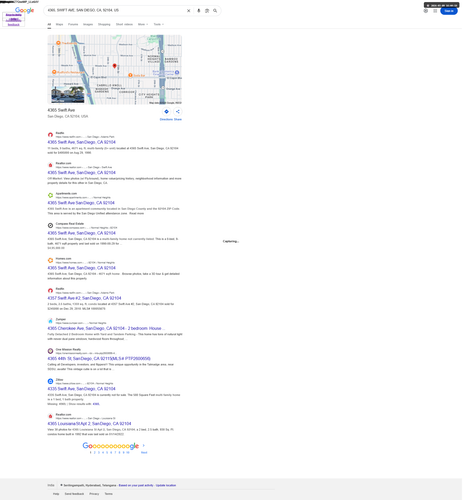Open Compass 4365 Swift Ave title link
466x500 pixels.
(x=82, y=233)
